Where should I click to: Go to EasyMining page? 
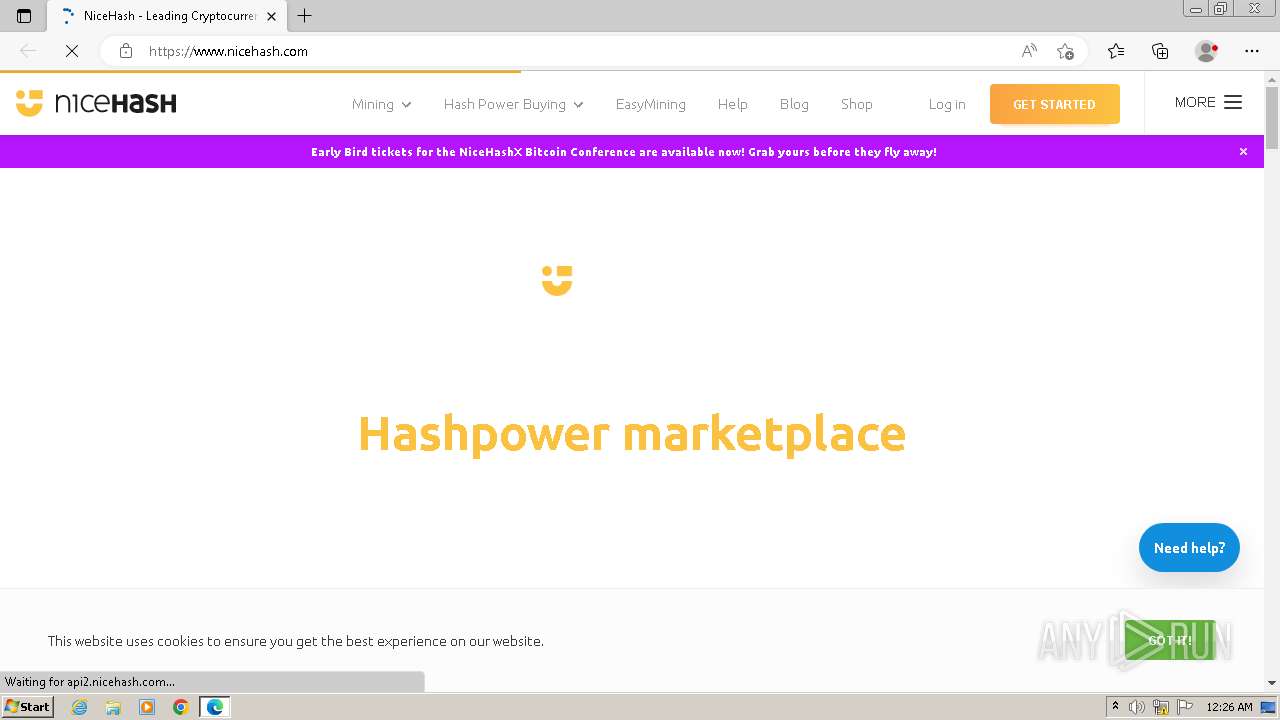pos(651,104)
